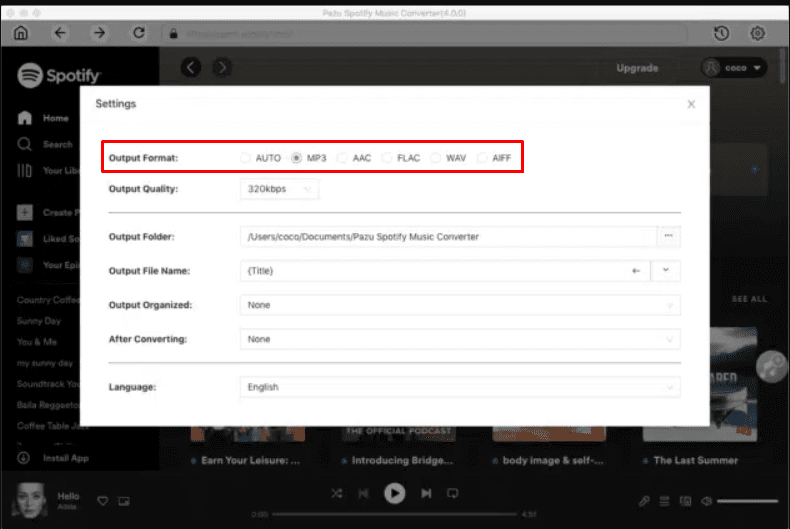
Task: Click Install App download icon
Action: tap(24, 458)
